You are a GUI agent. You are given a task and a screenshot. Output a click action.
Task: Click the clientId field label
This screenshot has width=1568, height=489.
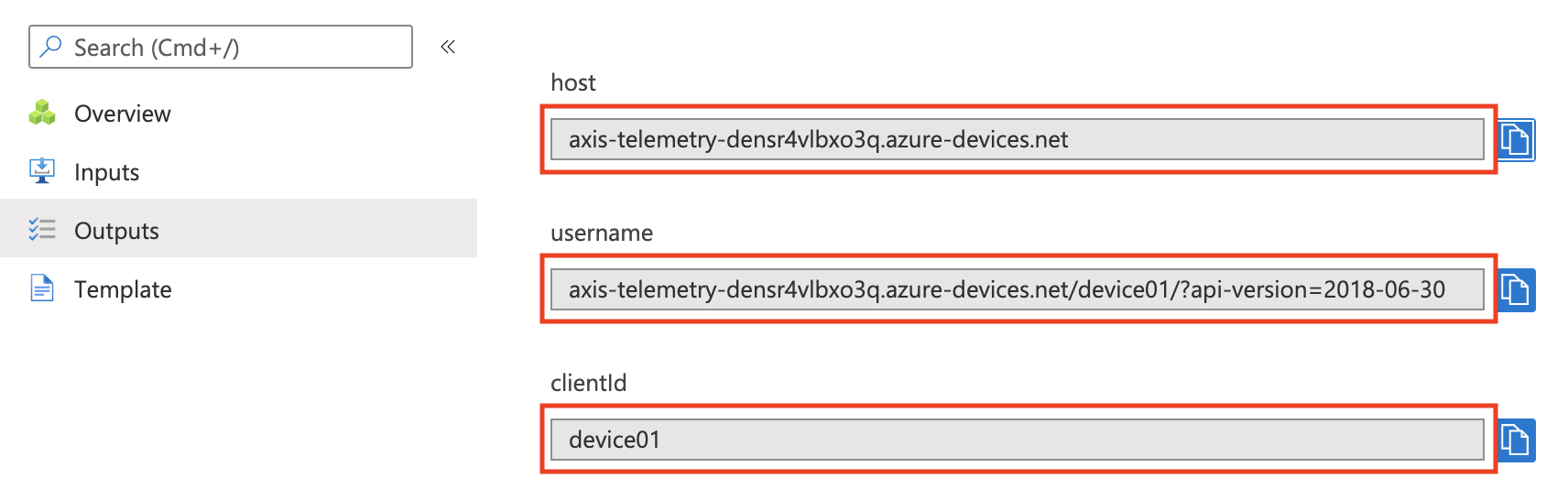pos(589,383)
